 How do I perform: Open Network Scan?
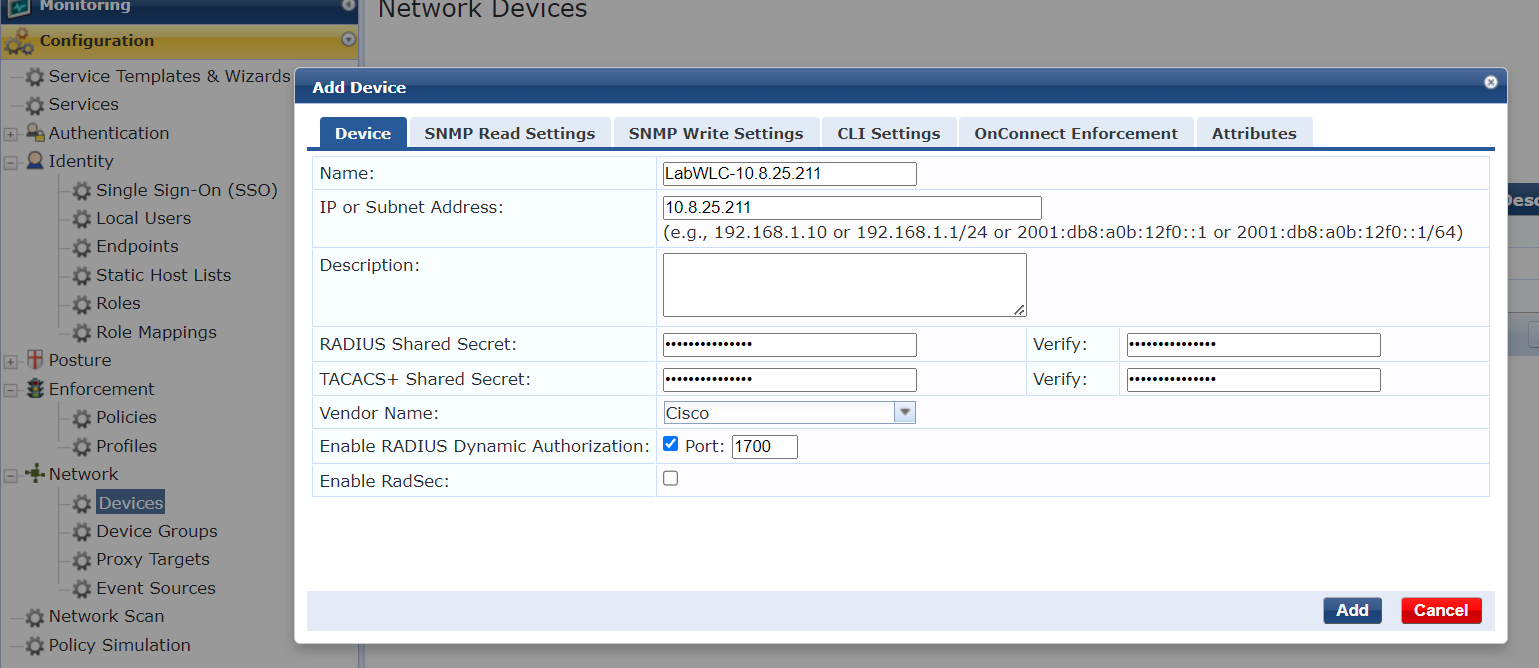106,616
